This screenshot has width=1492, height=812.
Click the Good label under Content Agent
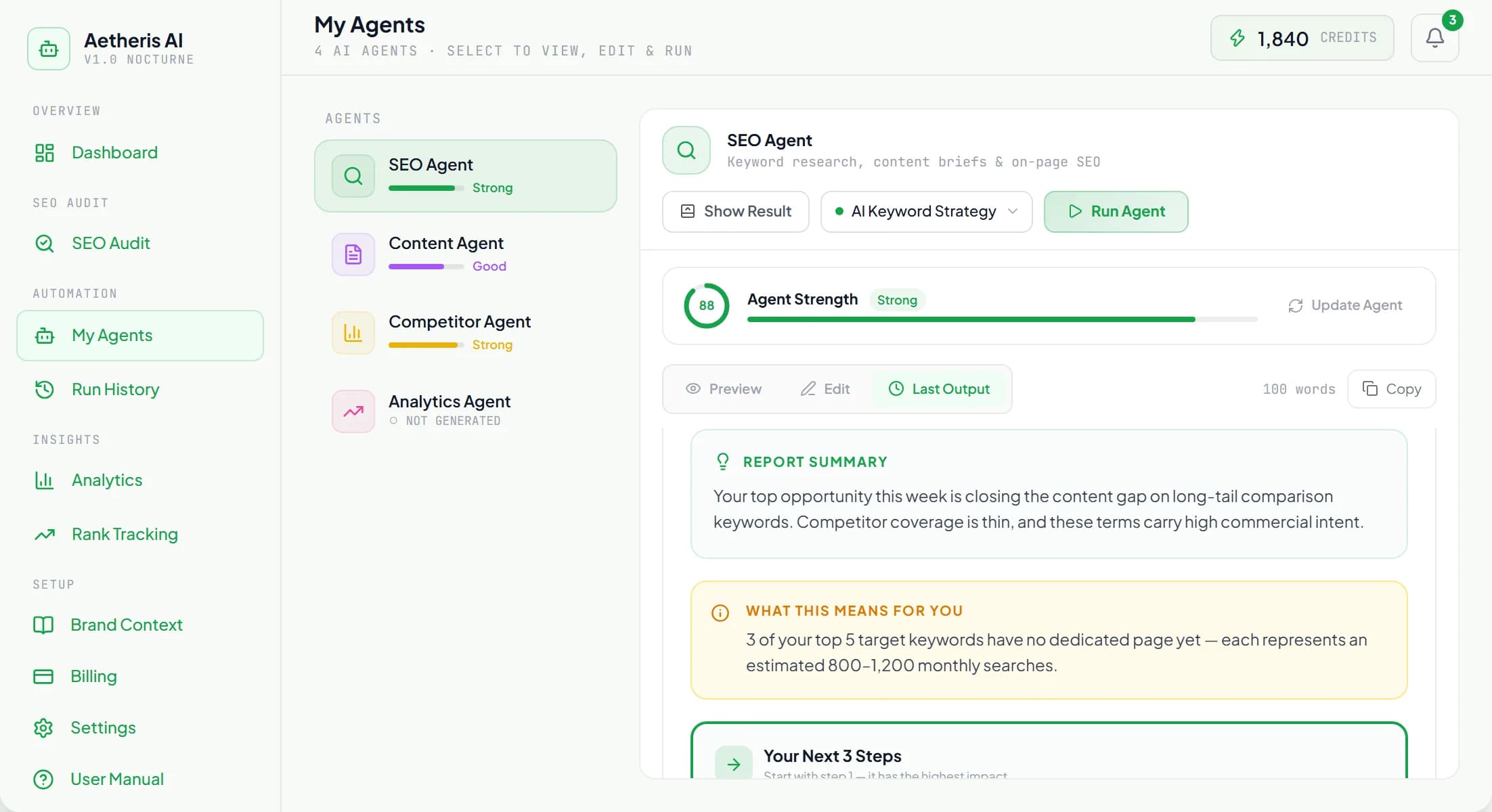489,267
